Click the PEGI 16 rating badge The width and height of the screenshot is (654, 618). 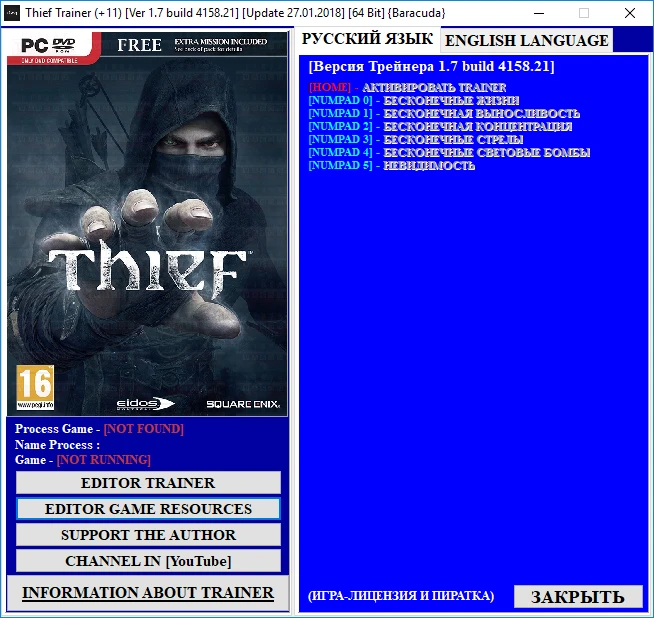pyautogui.click(x=35, y=387)
